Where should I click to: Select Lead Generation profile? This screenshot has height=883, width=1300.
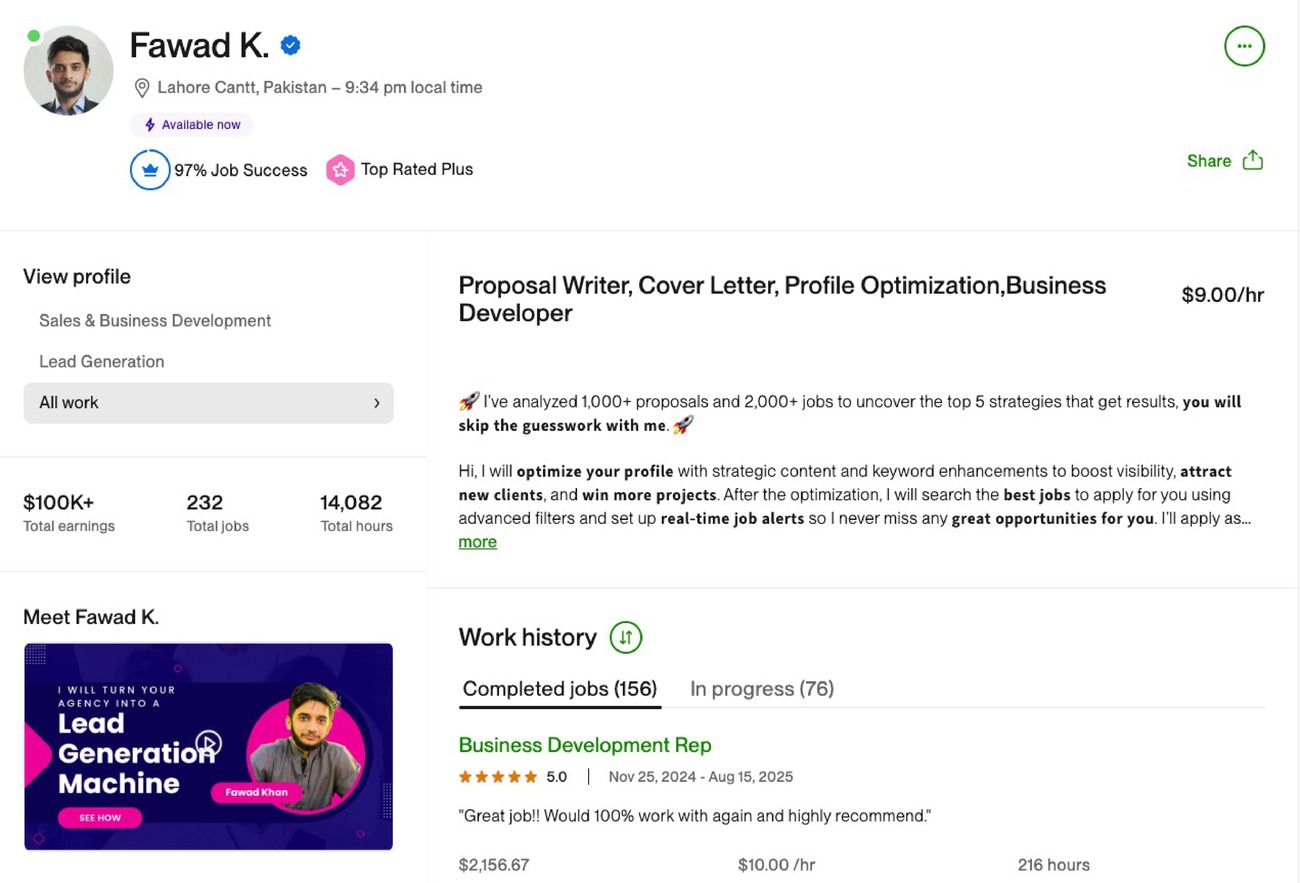(101, 362)
